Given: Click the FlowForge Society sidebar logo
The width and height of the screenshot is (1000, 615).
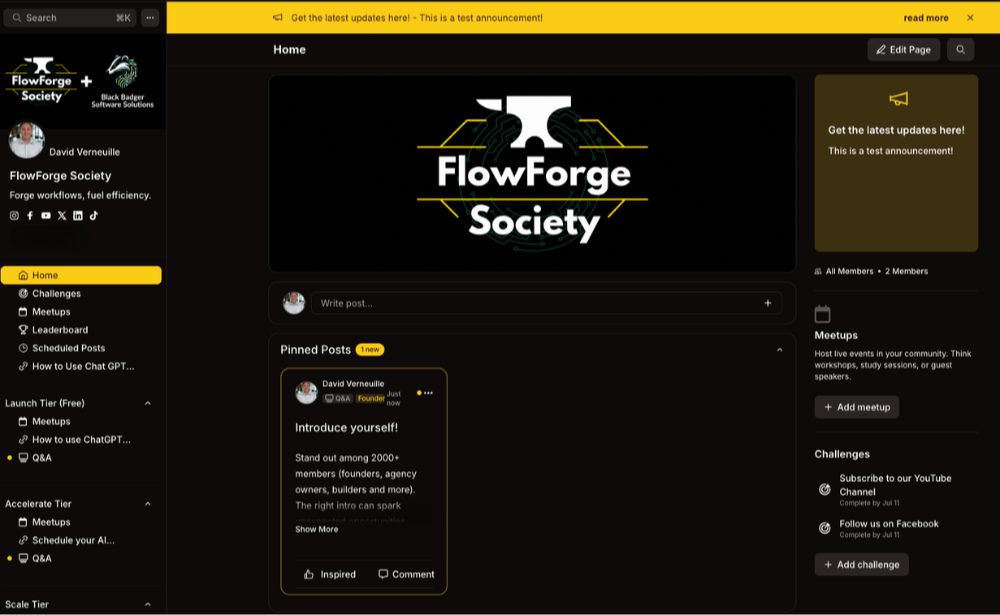Looking at the screenshot, I should click(41, 80).
